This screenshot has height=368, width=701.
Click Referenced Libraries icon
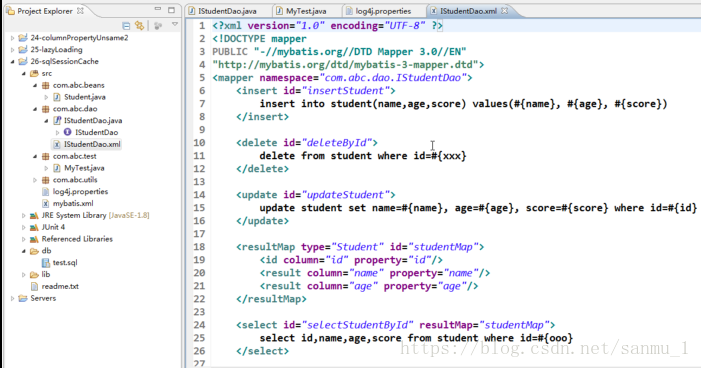(x=34, y=239)
